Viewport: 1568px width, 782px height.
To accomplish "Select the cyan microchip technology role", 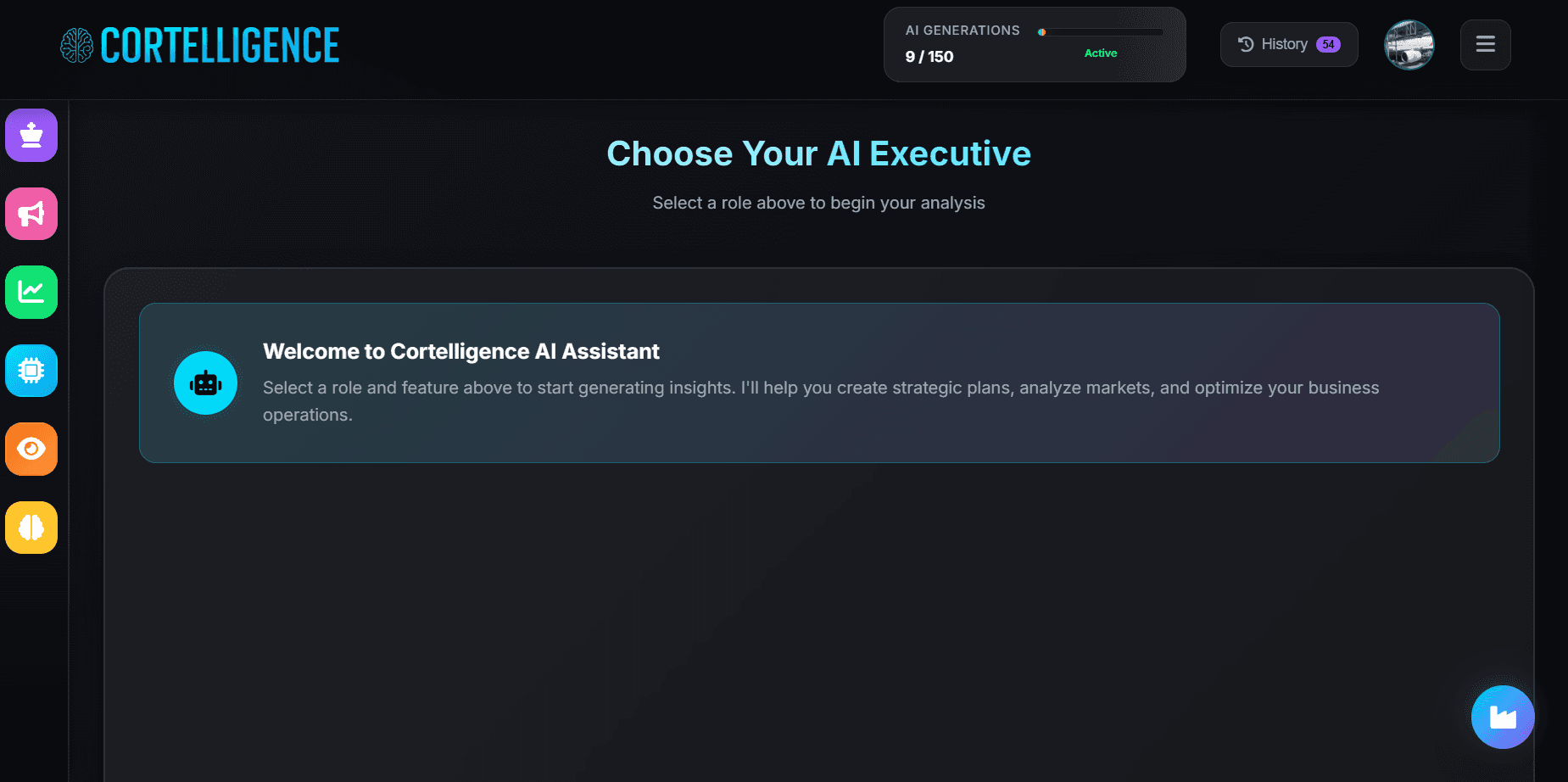I will pyautogui.click(x=31, y=371).
